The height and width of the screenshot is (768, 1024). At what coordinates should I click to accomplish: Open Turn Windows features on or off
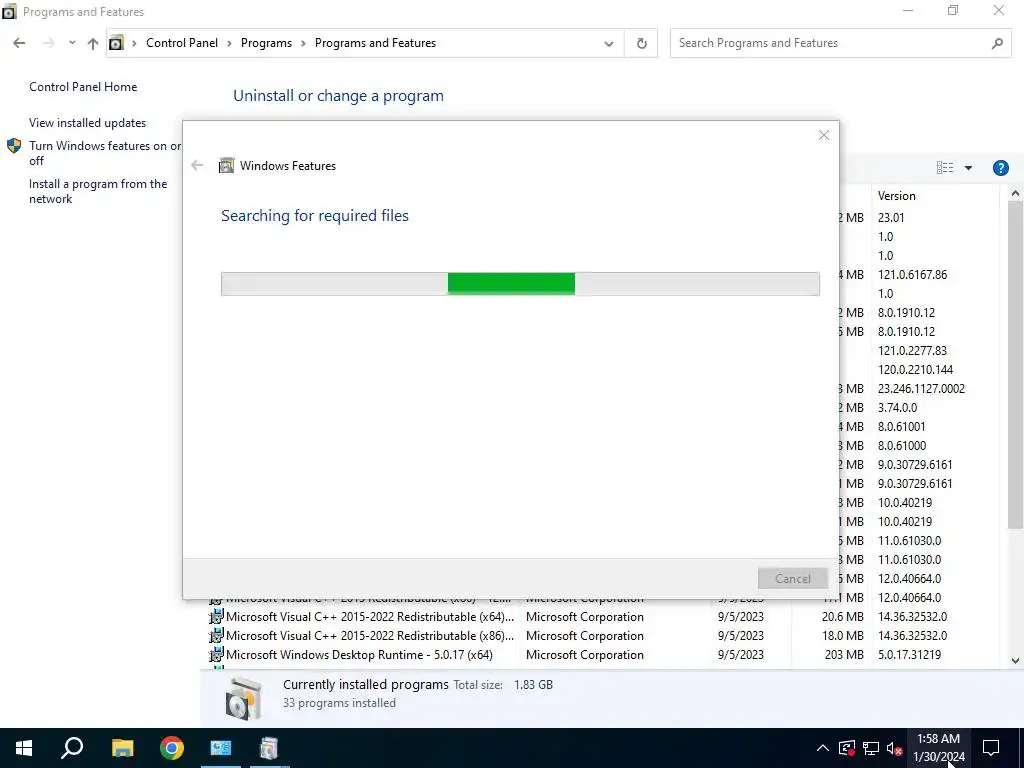[104, 153]
